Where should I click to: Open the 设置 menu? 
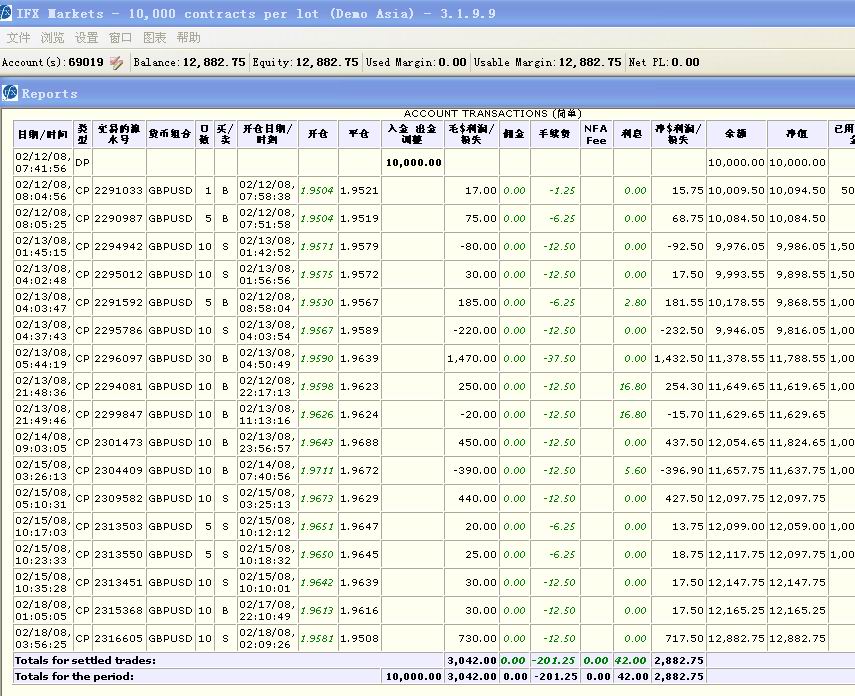click(86, 38)
